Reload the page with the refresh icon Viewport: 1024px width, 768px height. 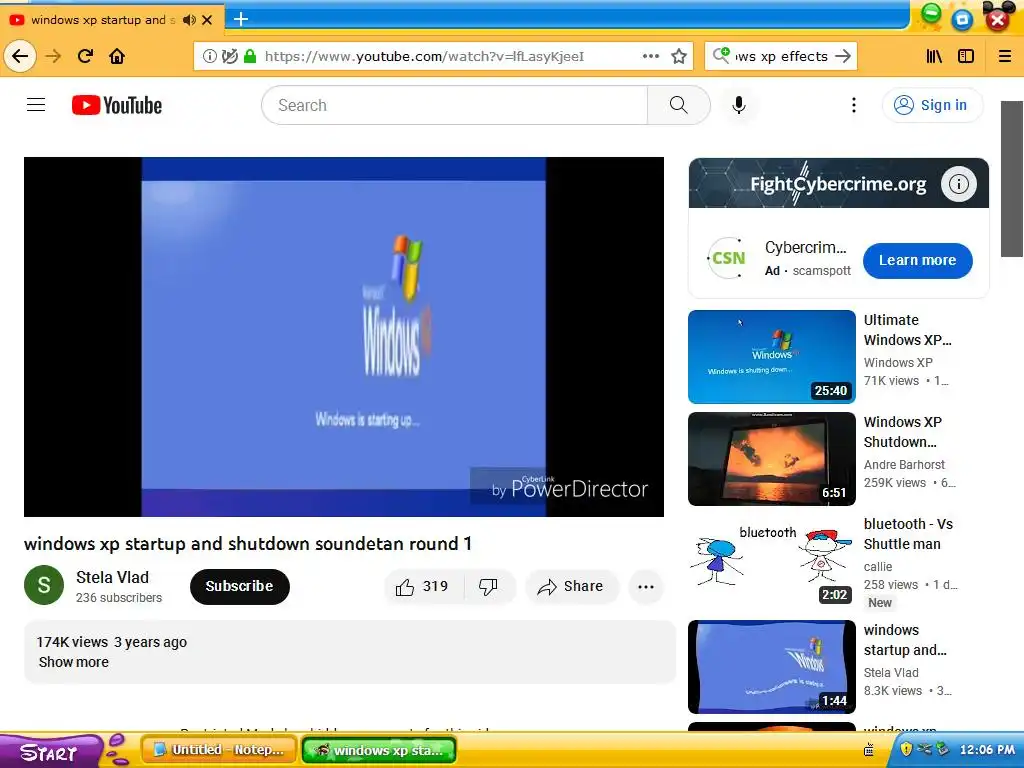[x=85, y=56]
